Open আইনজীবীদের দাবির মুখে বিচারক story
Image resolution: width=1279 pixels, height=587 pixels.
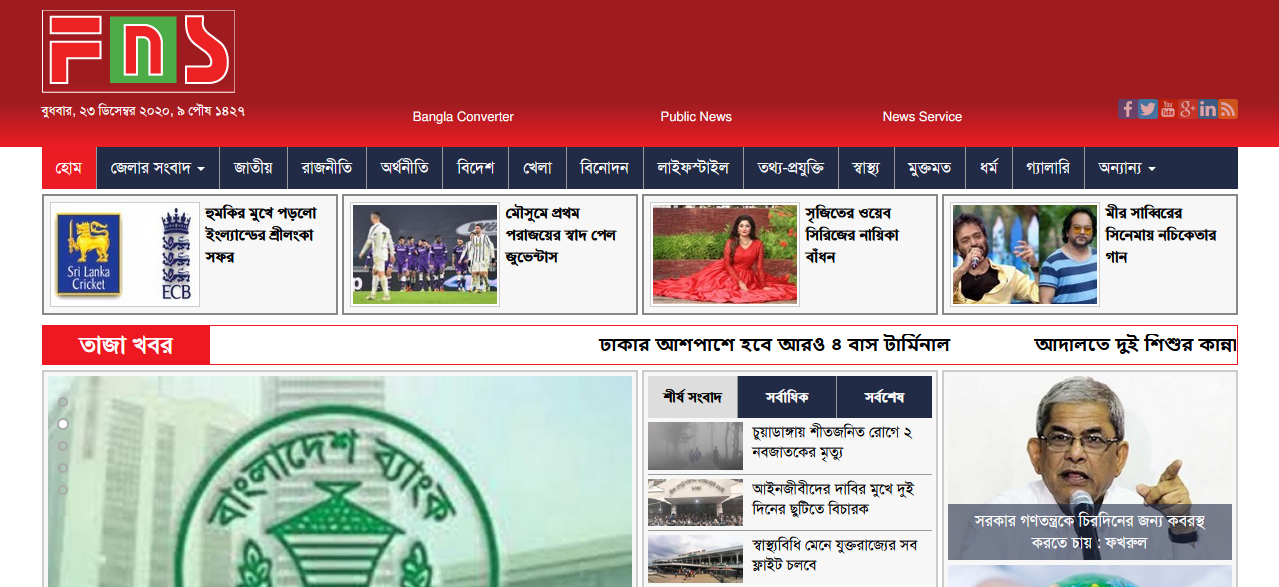pyautogui.click(x=833, y=498)
